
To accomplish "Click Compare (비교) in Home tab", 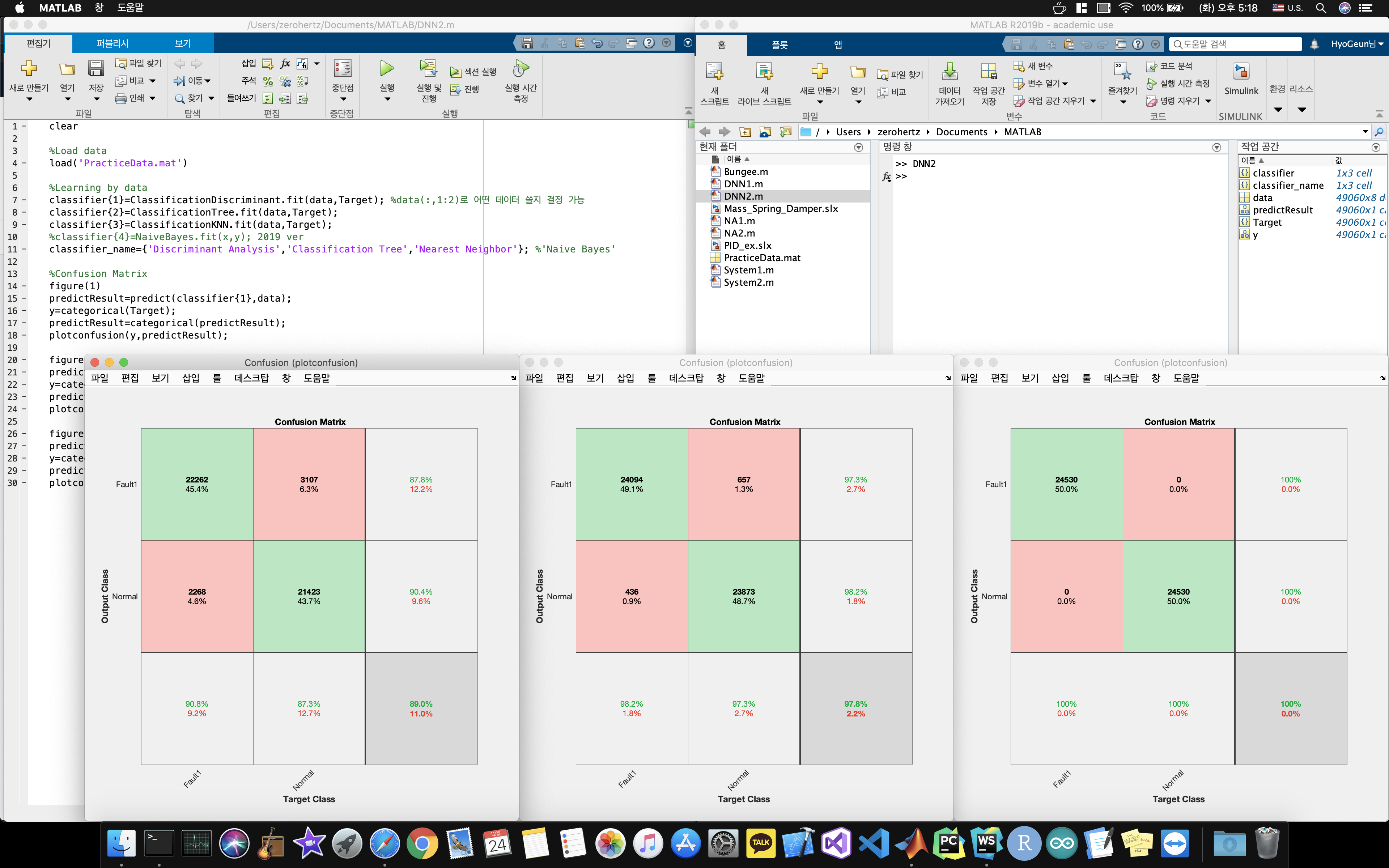I will 891,93.
